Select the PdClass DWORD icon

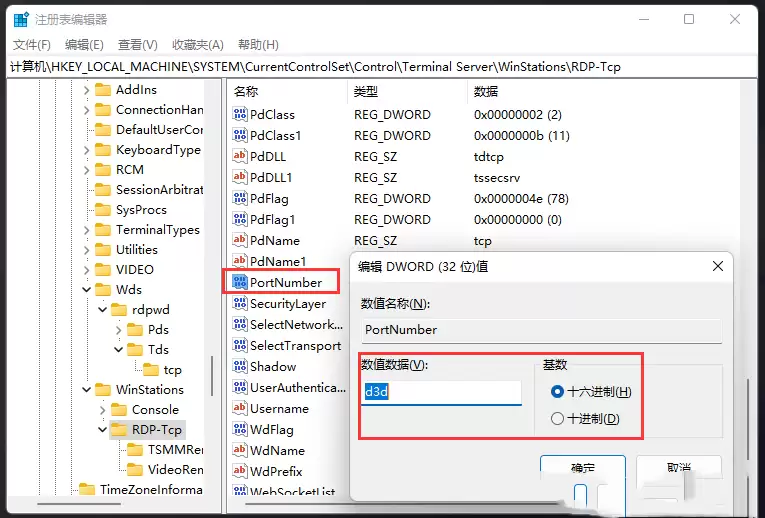click(x=239, y=114)
